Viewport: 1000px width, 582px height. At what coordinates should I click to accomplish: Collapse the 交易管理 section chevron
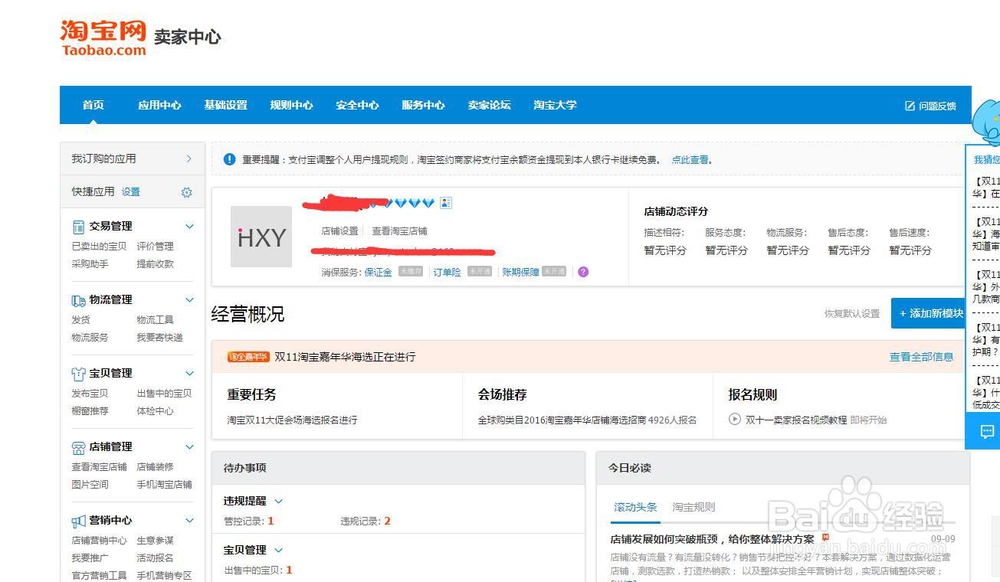pos(189,226)
